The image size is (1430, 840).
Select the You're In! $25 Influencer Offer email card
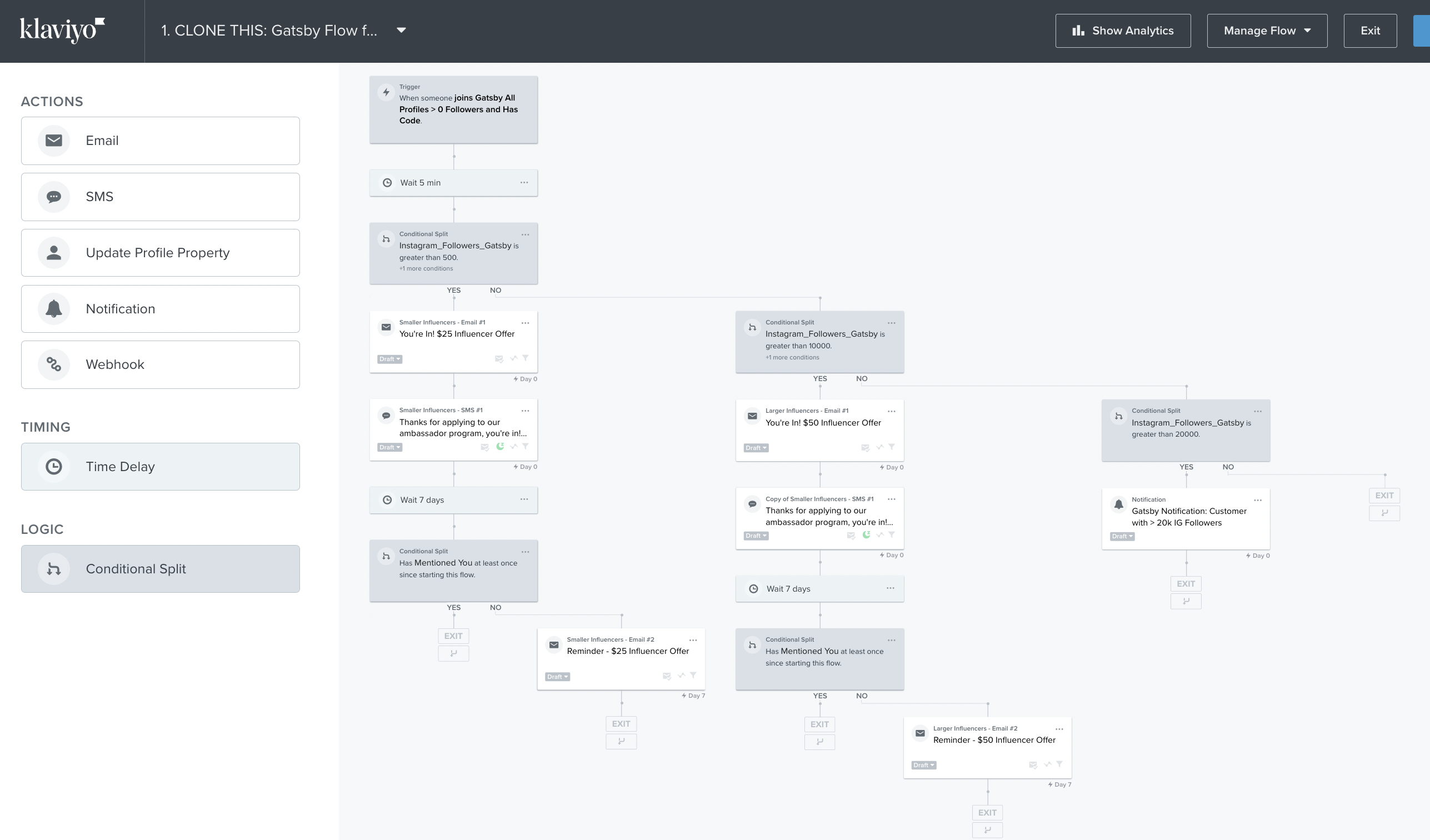tap(453, 342)
